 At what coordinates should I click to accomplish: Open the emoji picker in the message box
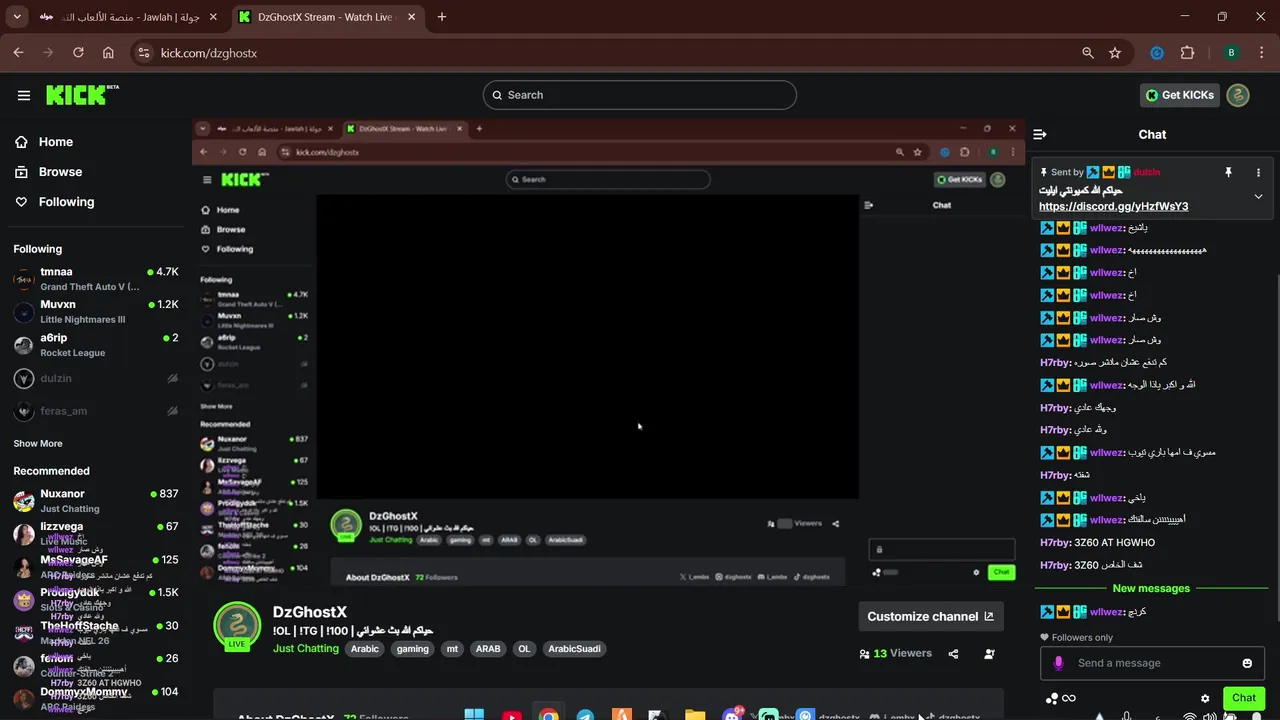tap(1247, 663)
